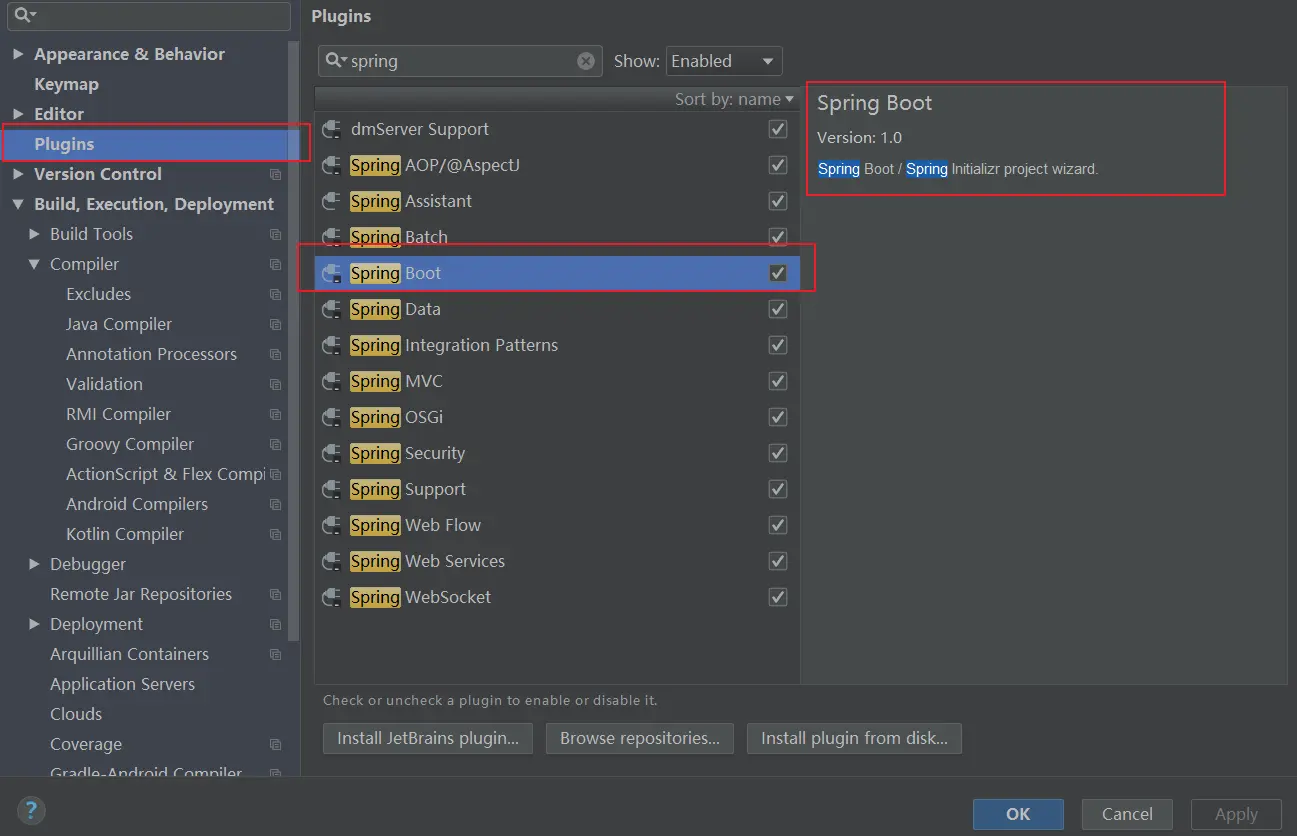Click the Spring Boot plugin icon
The image size is (1297, 836).
[331, 273]
